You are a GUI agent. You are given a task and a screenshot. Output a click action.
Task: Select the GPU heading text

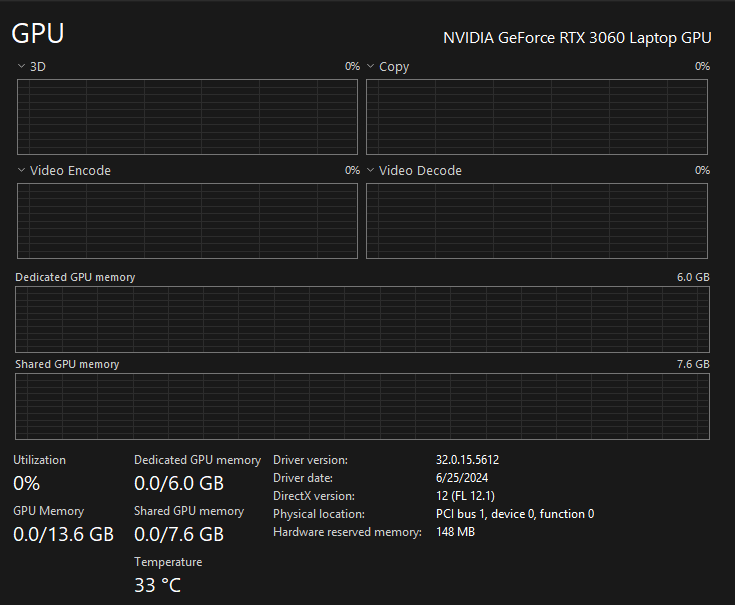click(38, 34)
